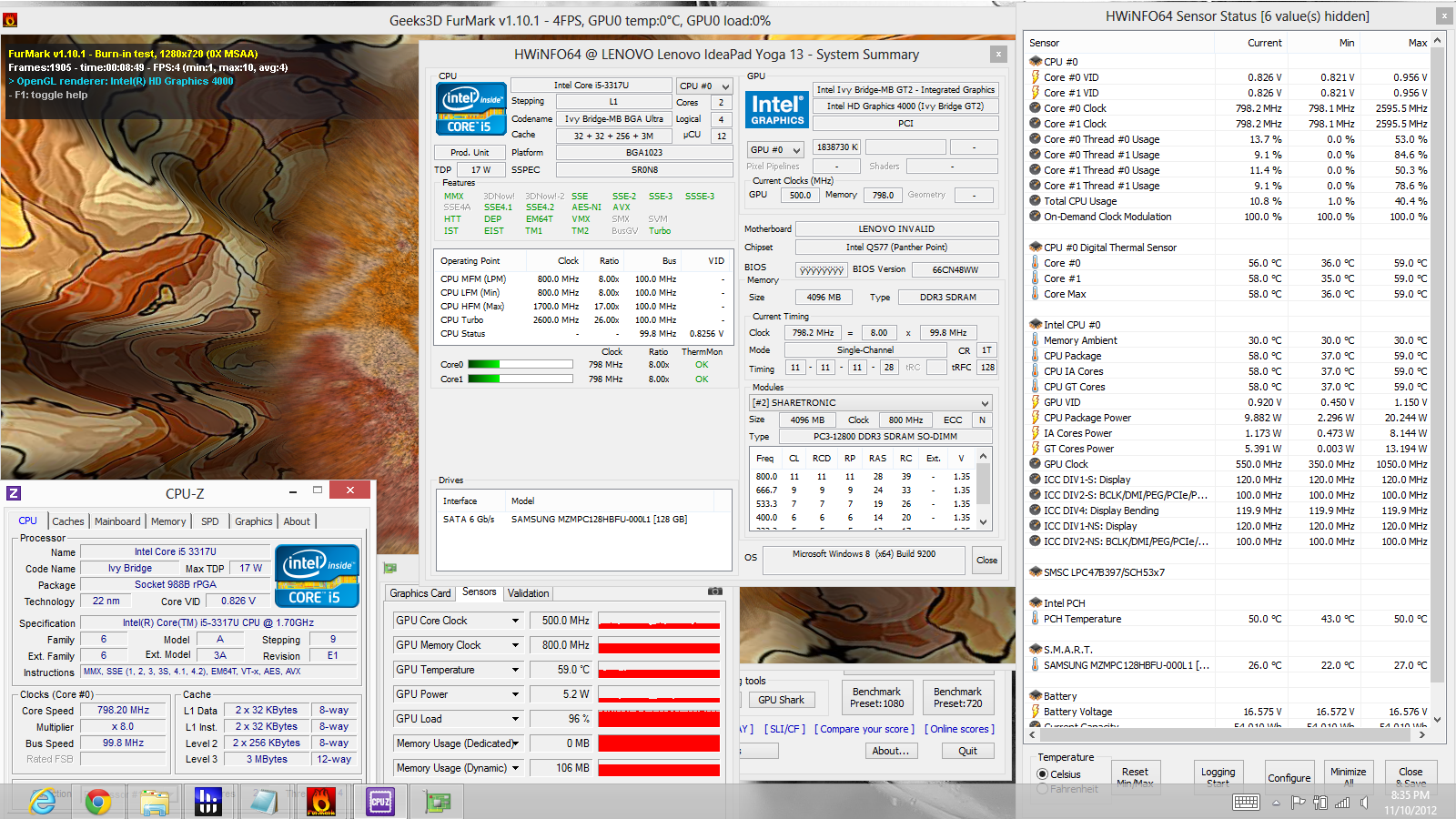The image size is (1456, 819).
Task: Open the Validation tab in GPU-Z
Action: [529, 593]
